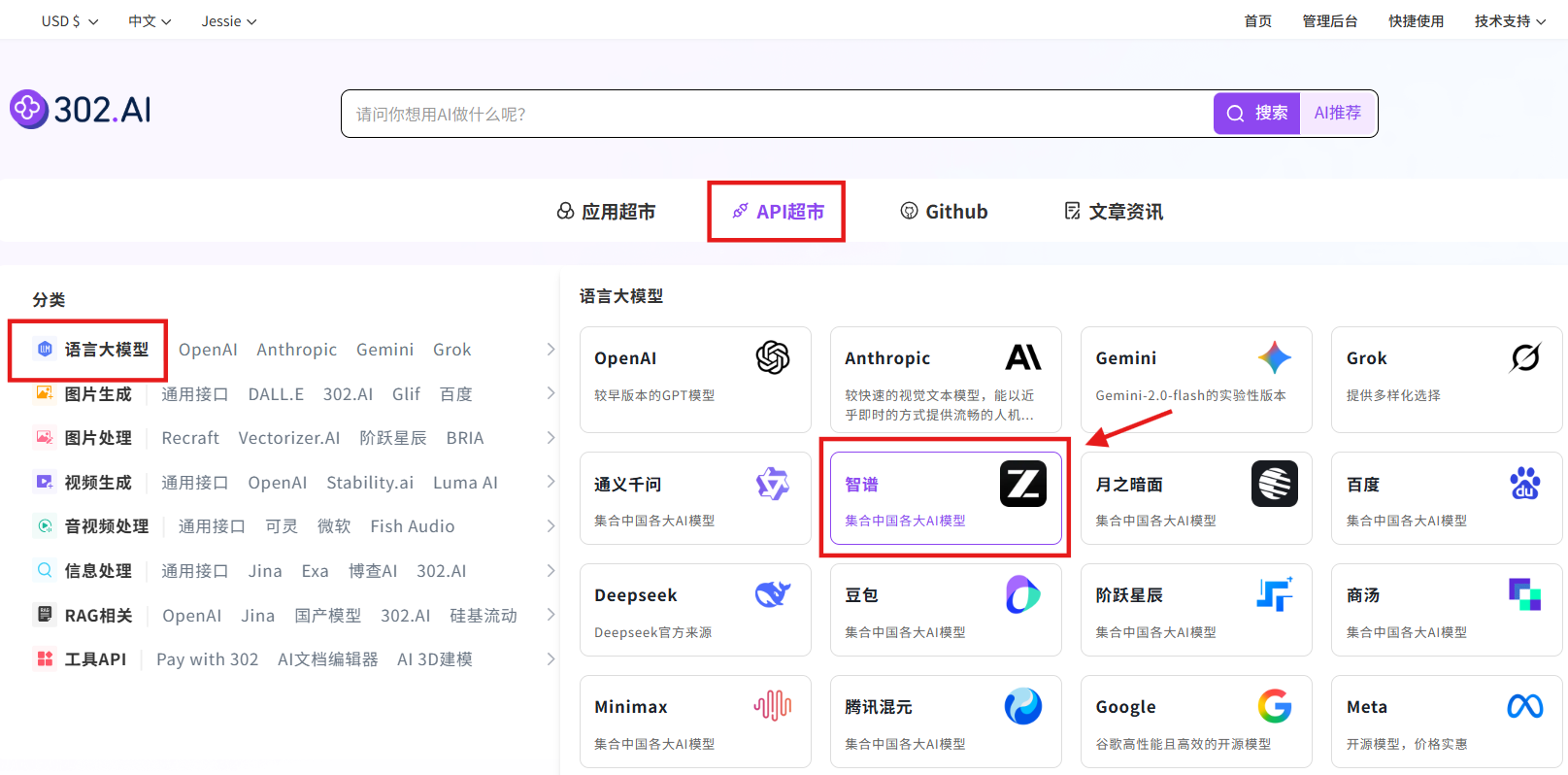
Task: Click the 阶跃星辰 card logo icon
Action: point(1275,594)
